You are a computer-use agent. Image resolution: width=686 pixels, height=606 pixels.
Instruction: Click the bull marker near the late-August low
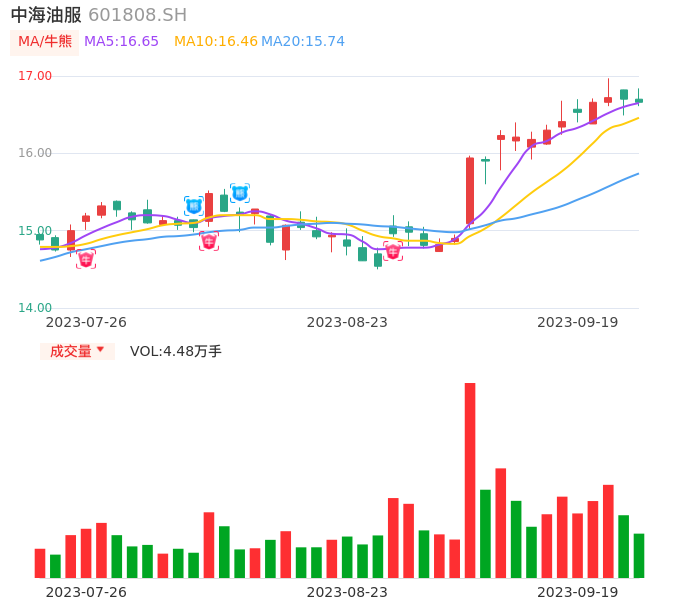click(x=393, y=251)
